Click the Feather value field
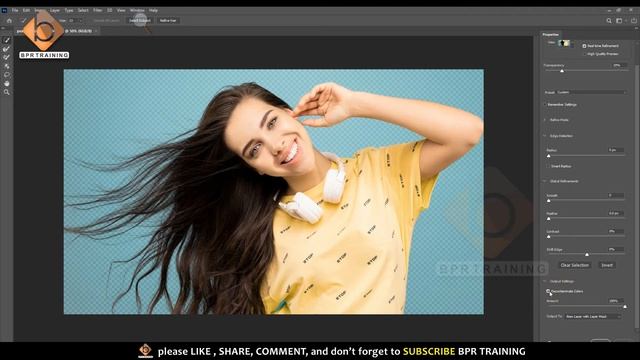The width and height of the screenshot is (640, 360). pos(615,213)
